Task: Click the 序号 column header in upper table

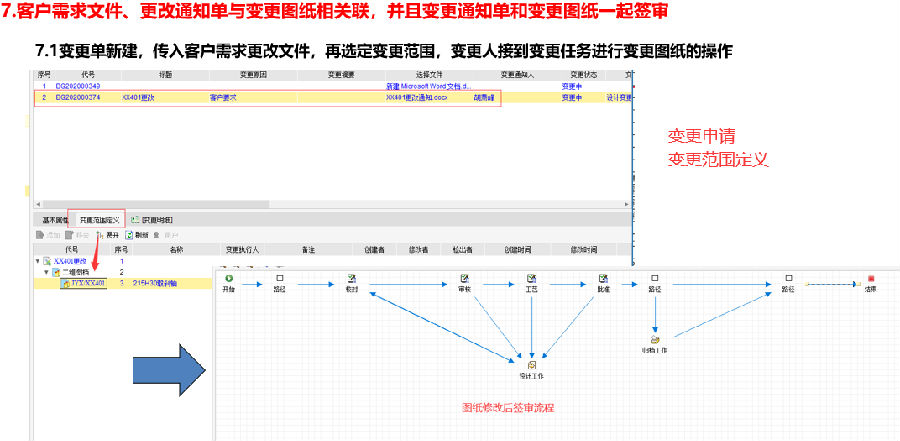Action: point(44,75)
